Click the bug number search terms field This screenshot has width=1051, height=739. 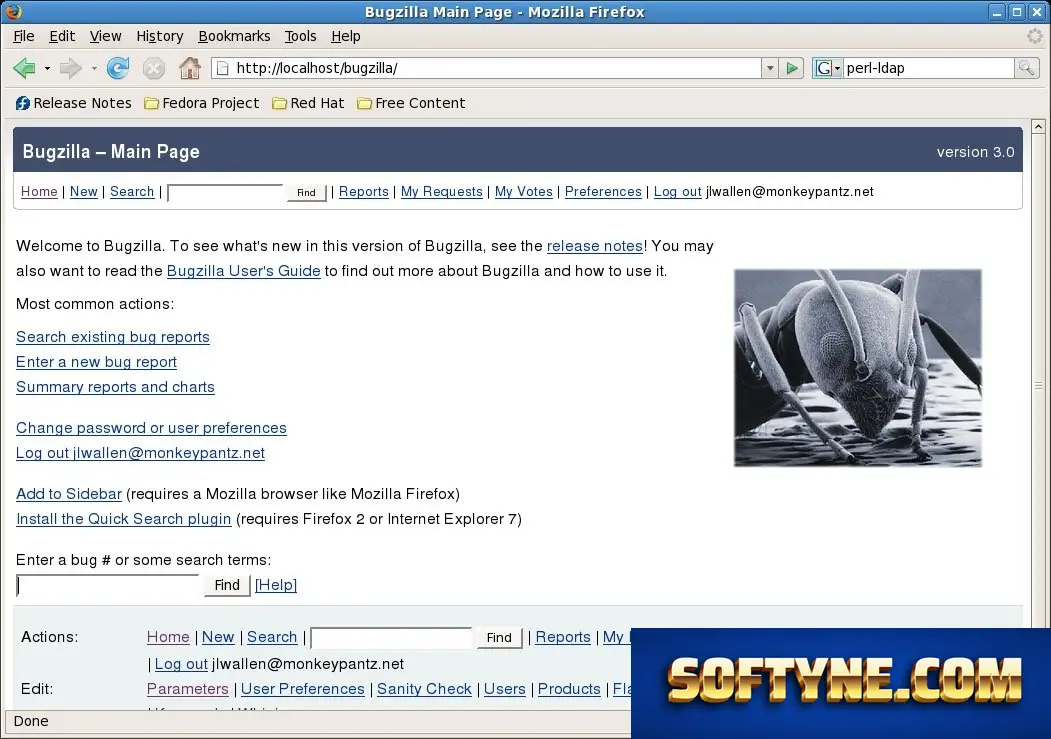tap(108, 585)
